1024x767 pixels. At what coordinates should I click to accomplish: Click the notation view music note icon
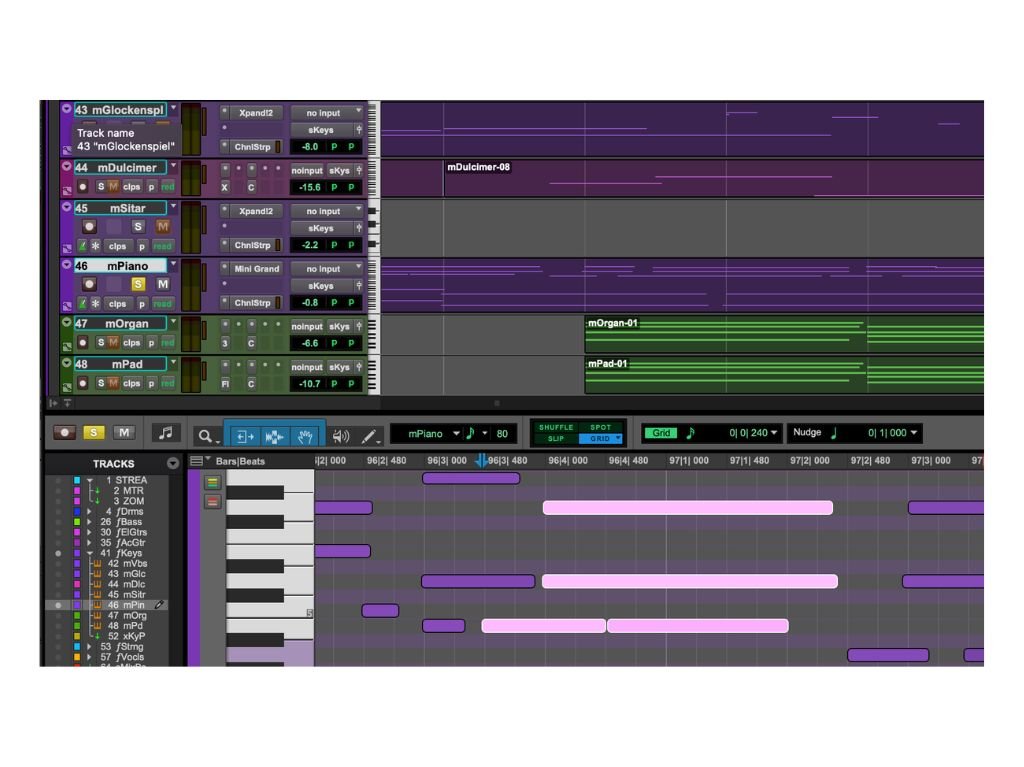tap(166, 432)
